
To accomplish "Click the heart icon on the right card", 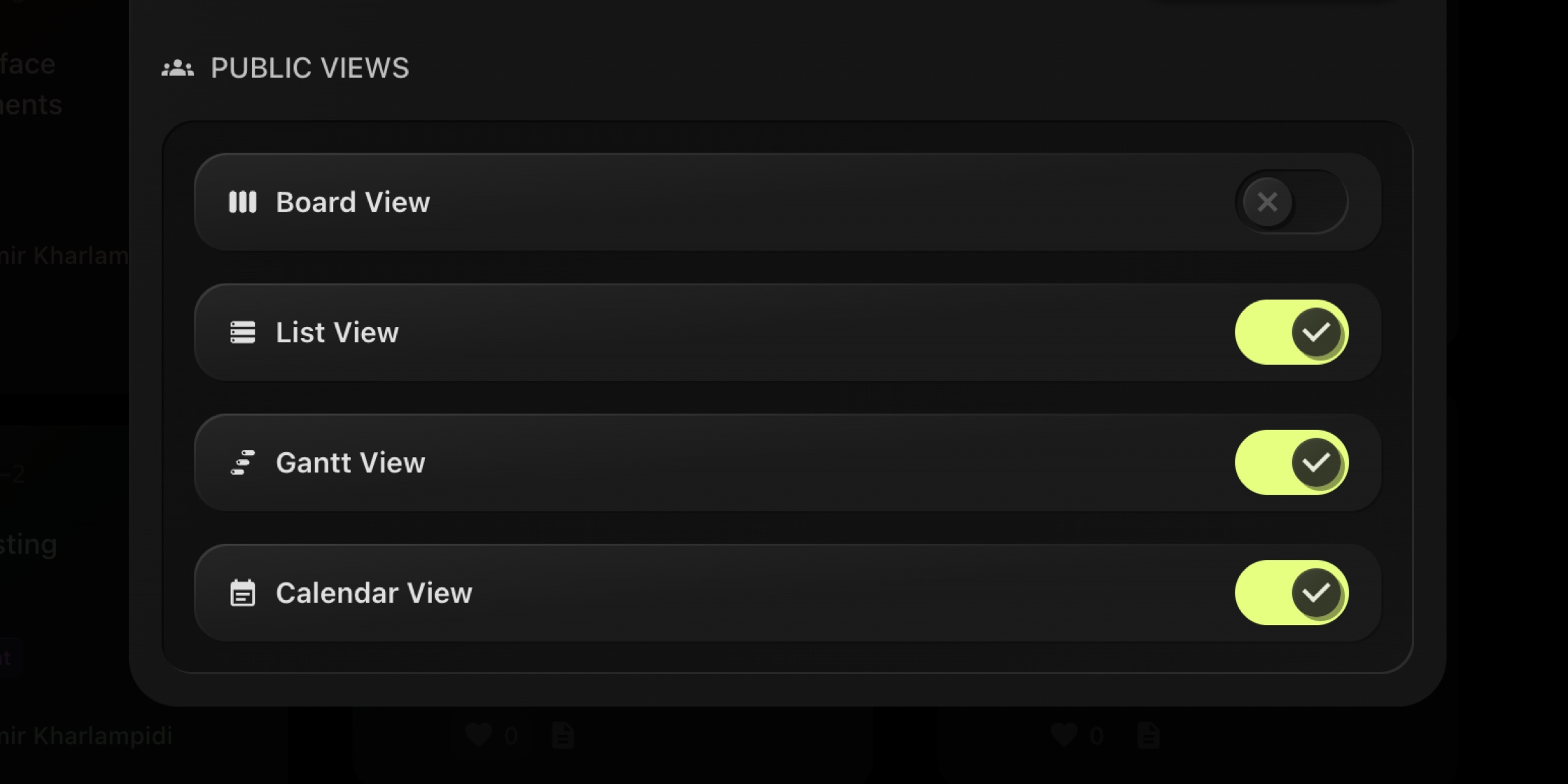I will coord(1064,734).
